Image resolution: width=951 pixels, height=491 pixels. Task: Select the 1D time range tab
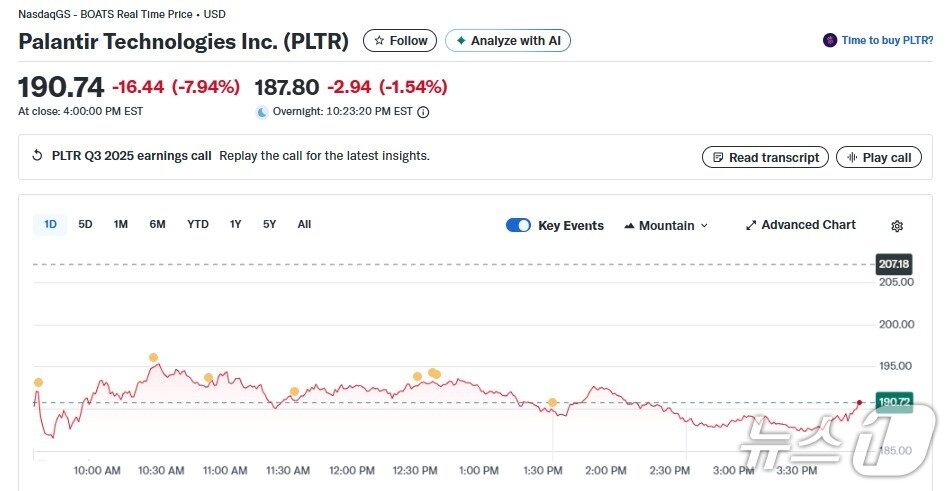(x=50, y=225)
